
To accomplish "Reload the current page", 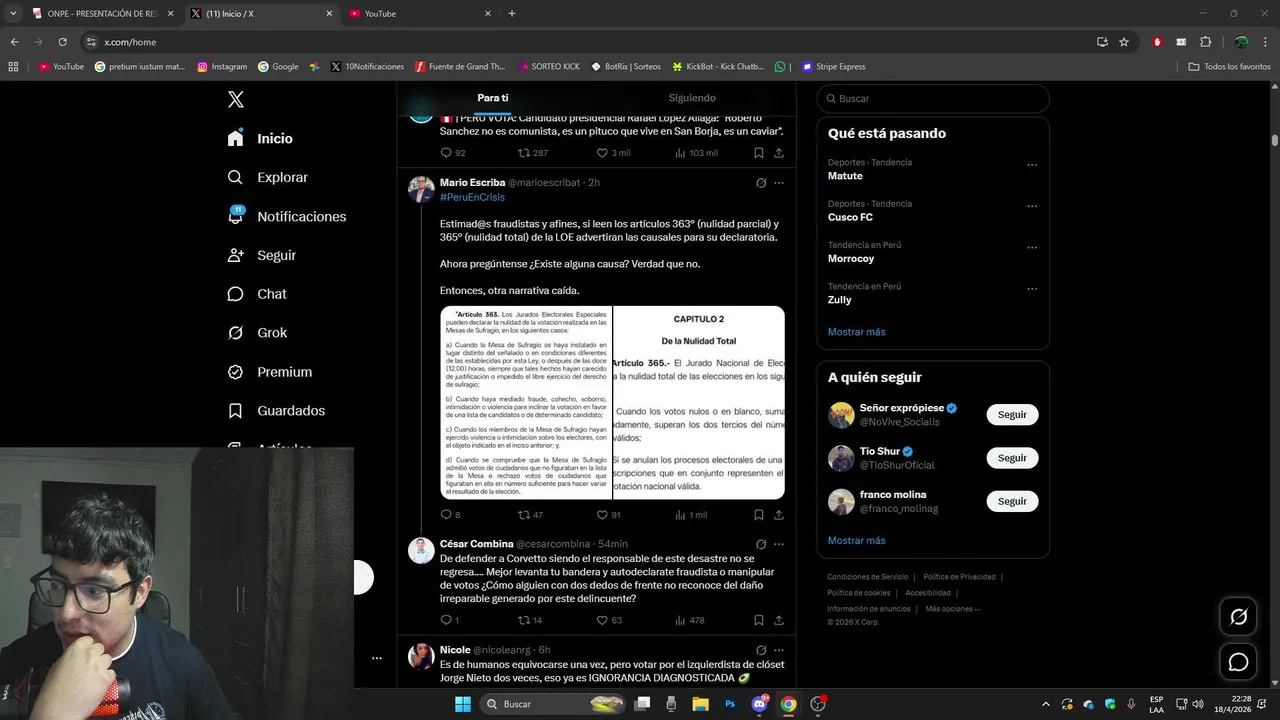I will [x=62, y=42].
